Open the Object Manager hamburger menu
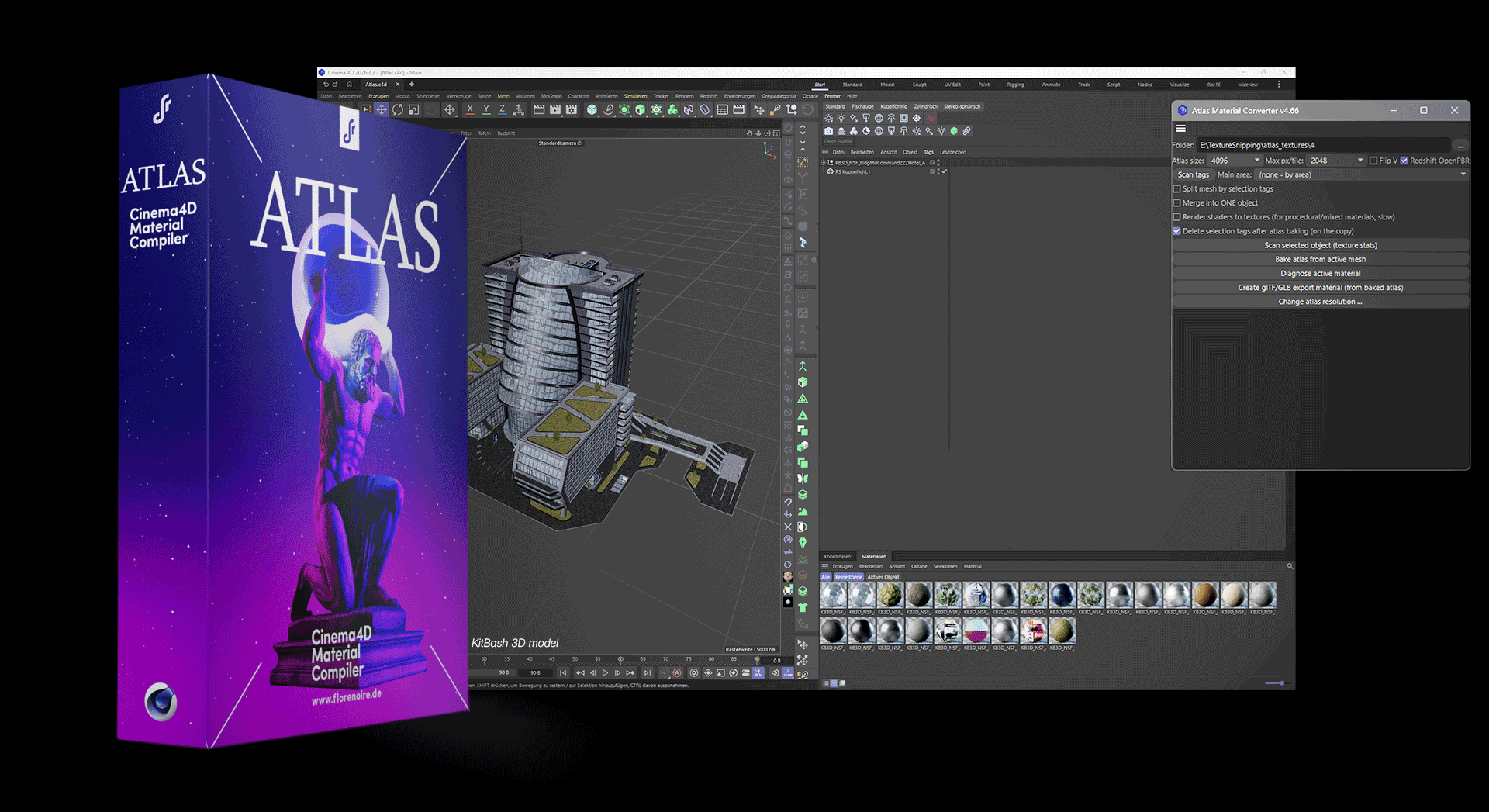Viewport: 1489px width, 812px height. pos(825,152)
